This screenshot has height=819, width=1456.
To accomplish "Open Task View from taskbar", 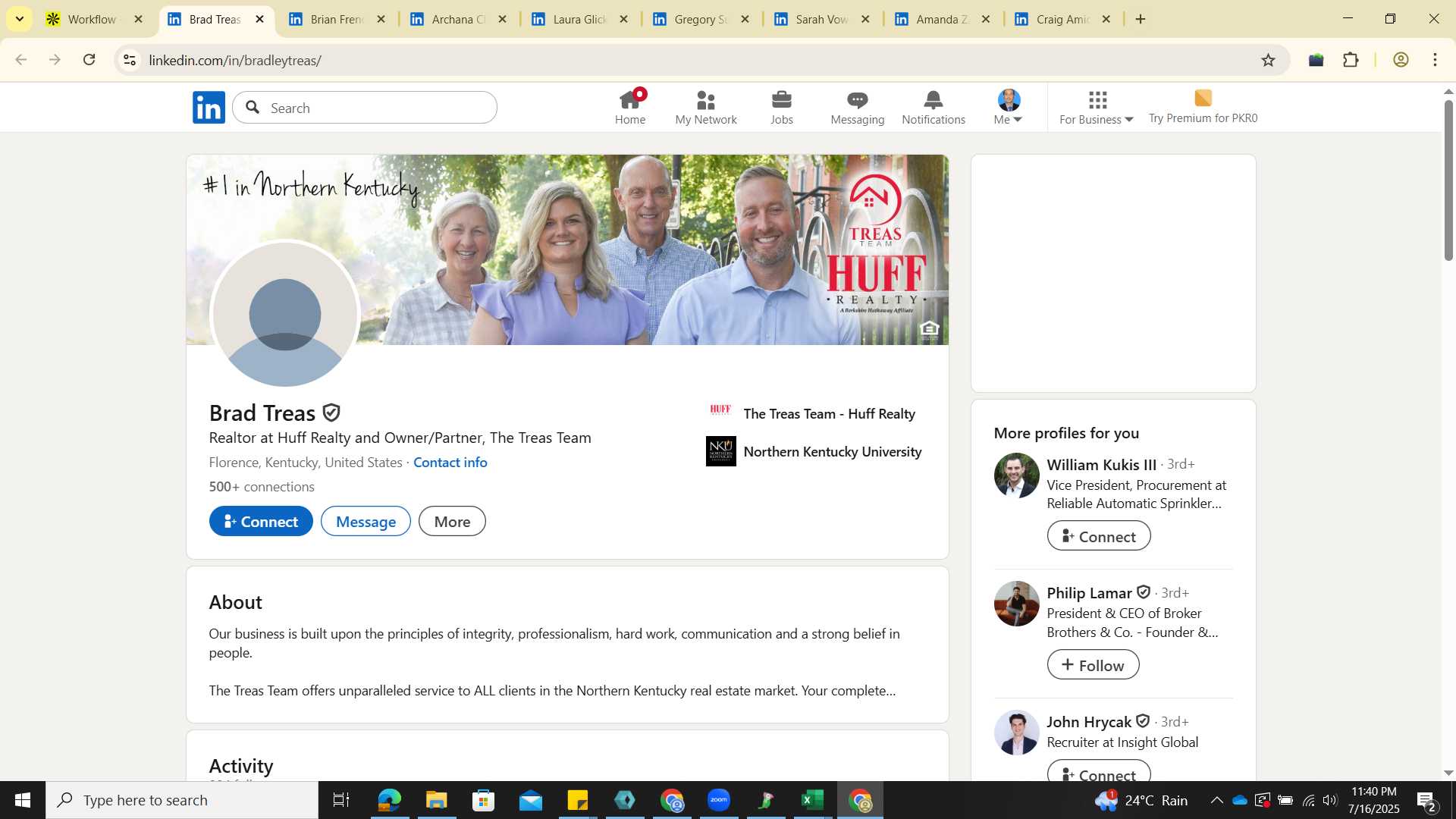I will (x=341, y=800).
